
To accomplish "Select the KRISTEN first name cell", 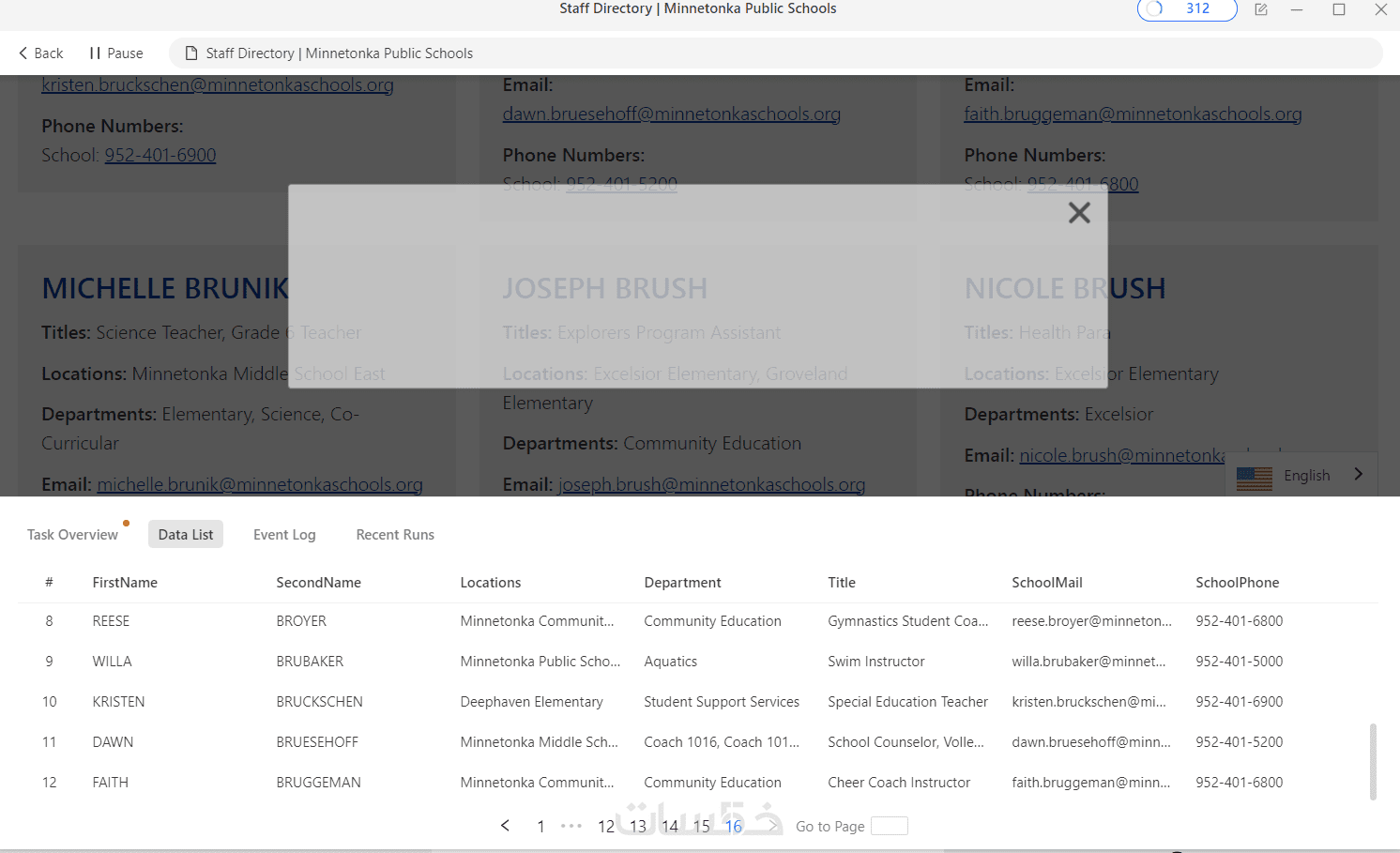I will (118, 702).
